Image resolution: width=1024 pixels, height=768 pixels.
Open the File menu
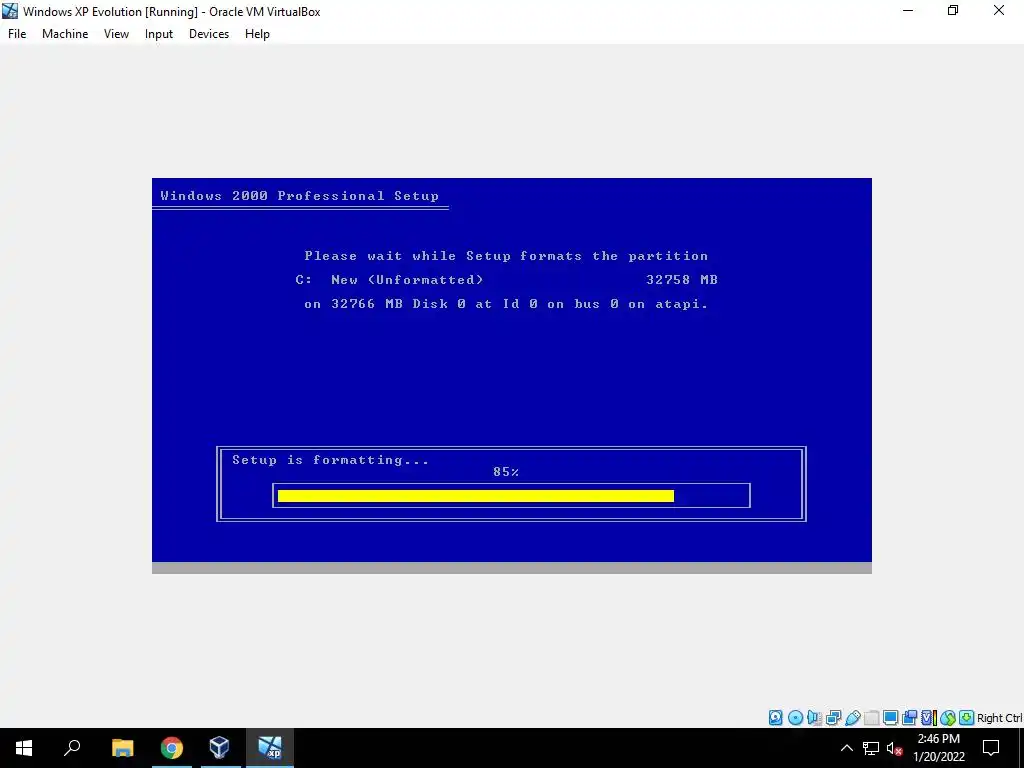click(x=17, y=34)
